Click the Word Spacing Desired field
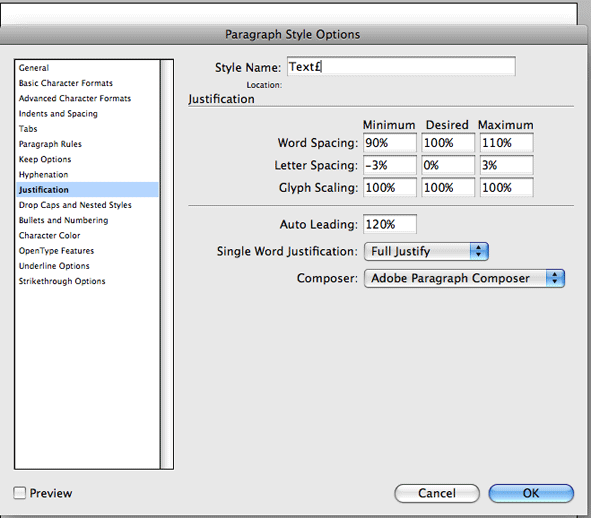Viewport: 591px width, 518px height. 448,143
